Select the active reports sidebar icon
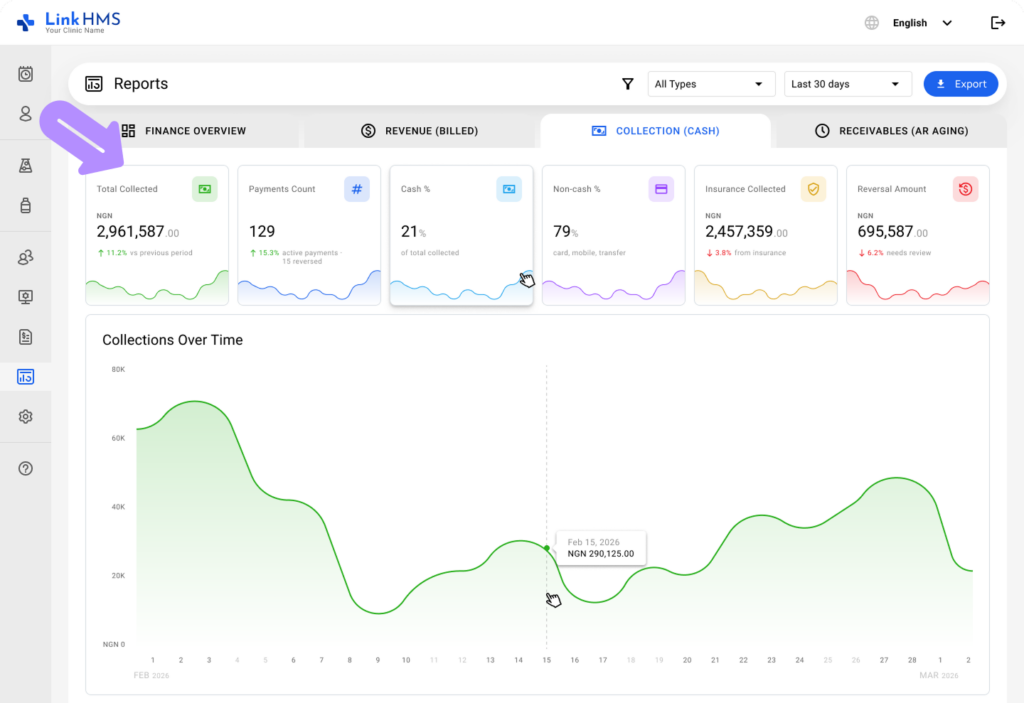Screen dimensions: 1024x703 (x=25, y=377)
